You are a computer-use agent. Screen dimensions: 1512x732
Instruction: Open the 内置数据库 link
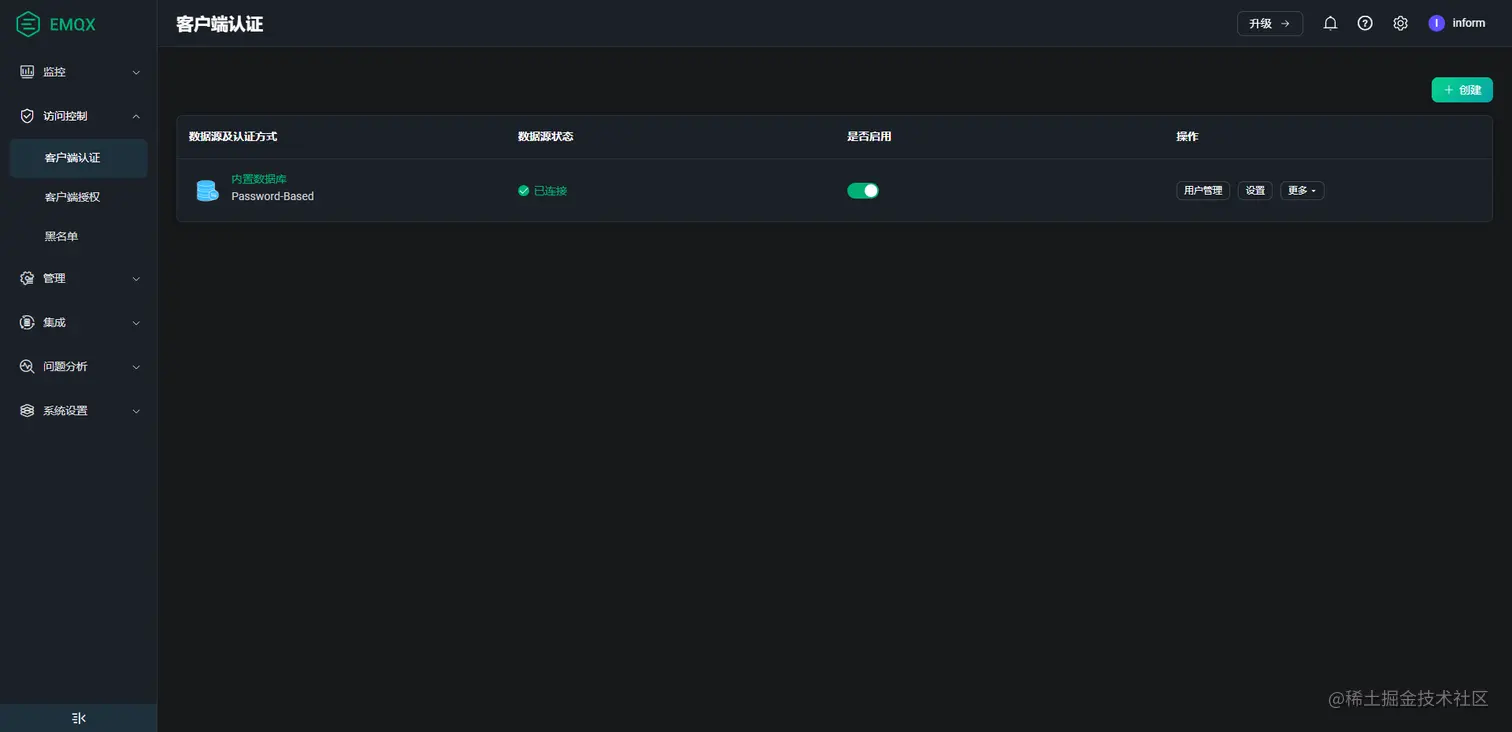pyautogui.click(x=259, y=179)
